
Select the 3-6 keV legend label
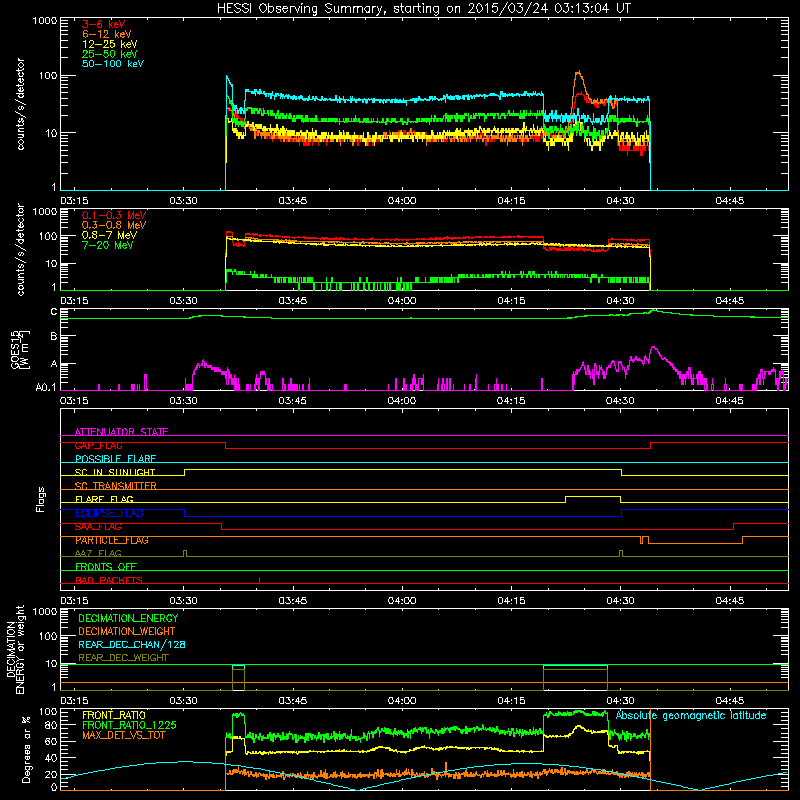click(x=104, y=24)
